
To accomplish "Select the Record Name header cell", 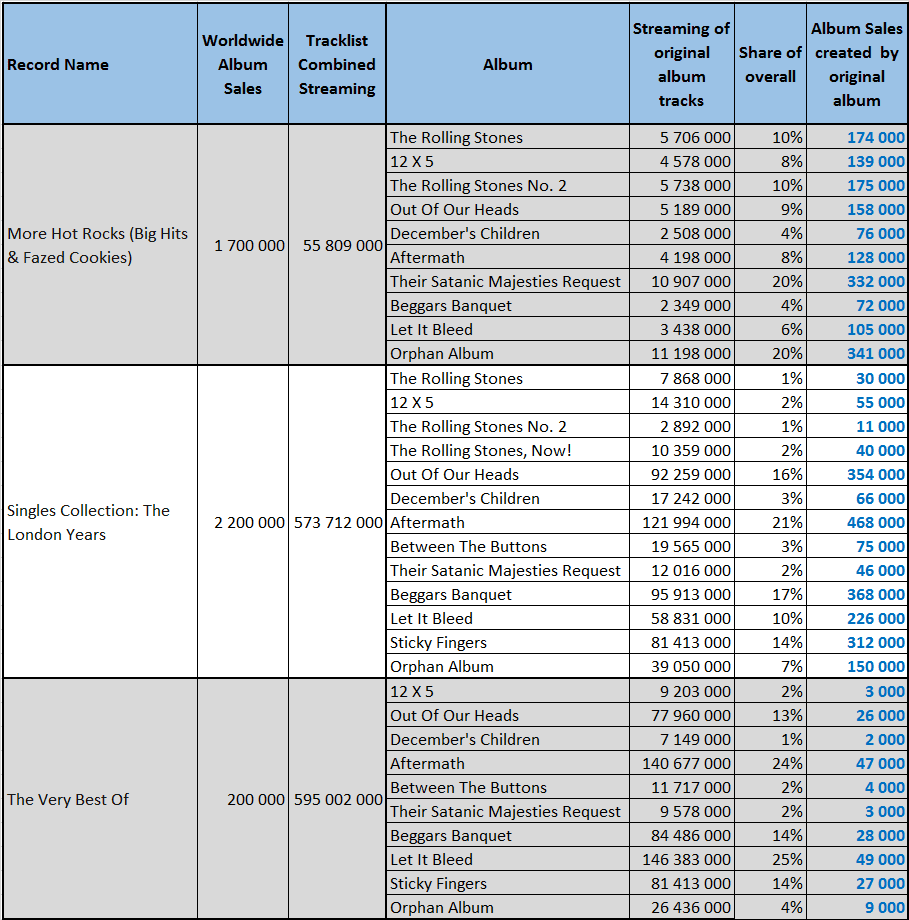I will click(x=100, y=64).
